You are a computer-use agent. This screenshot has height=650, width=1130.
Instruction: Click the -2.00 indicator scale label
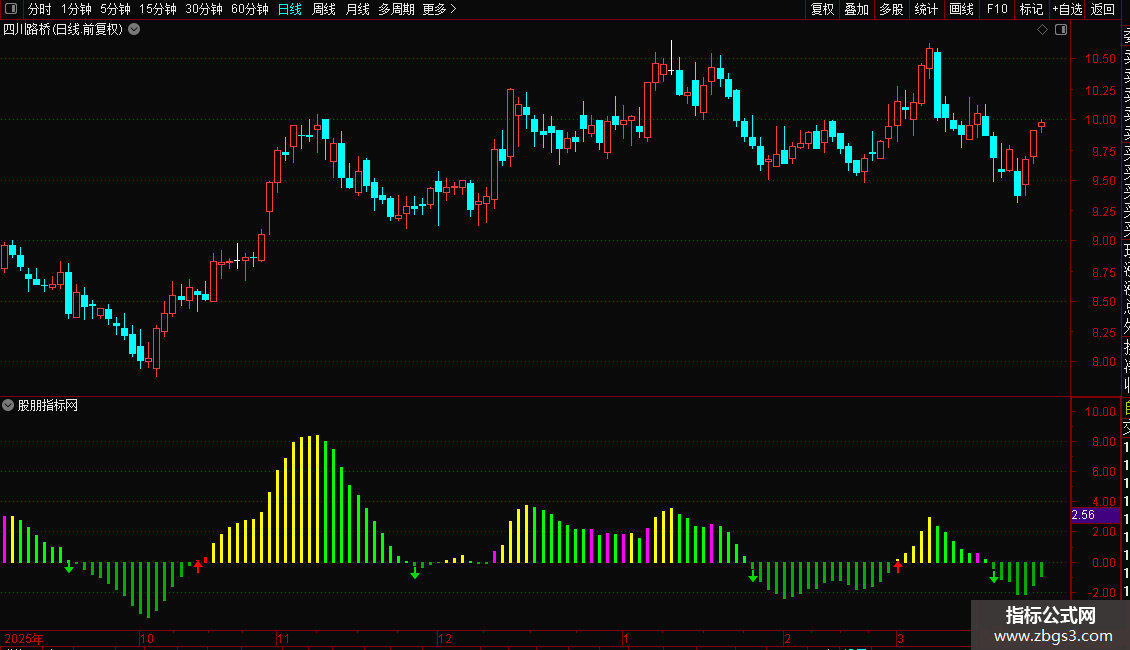click(1102, 593)
